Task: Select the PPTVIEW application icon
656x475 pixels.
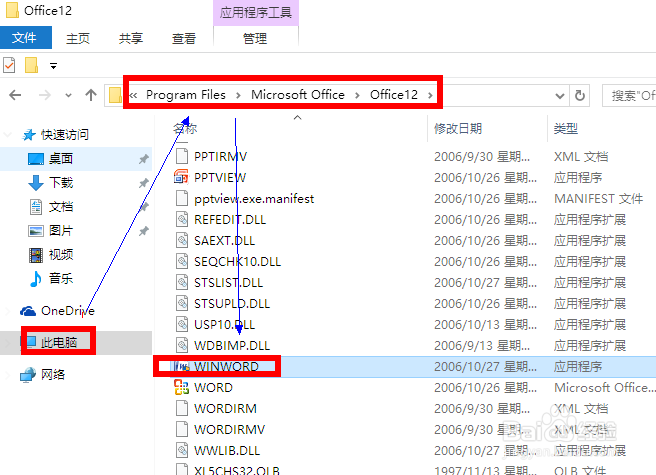Action: click(181, 177)
